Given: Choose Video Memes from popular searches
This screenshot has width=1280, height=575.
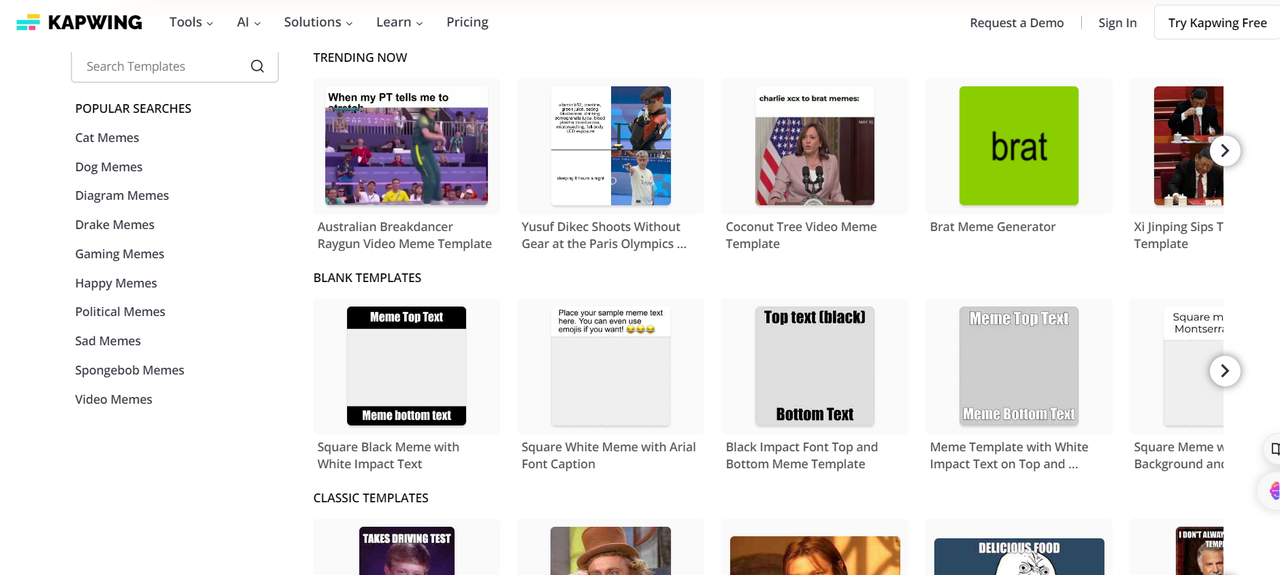Looking at the screenshot, I should (x=114, y=399).
